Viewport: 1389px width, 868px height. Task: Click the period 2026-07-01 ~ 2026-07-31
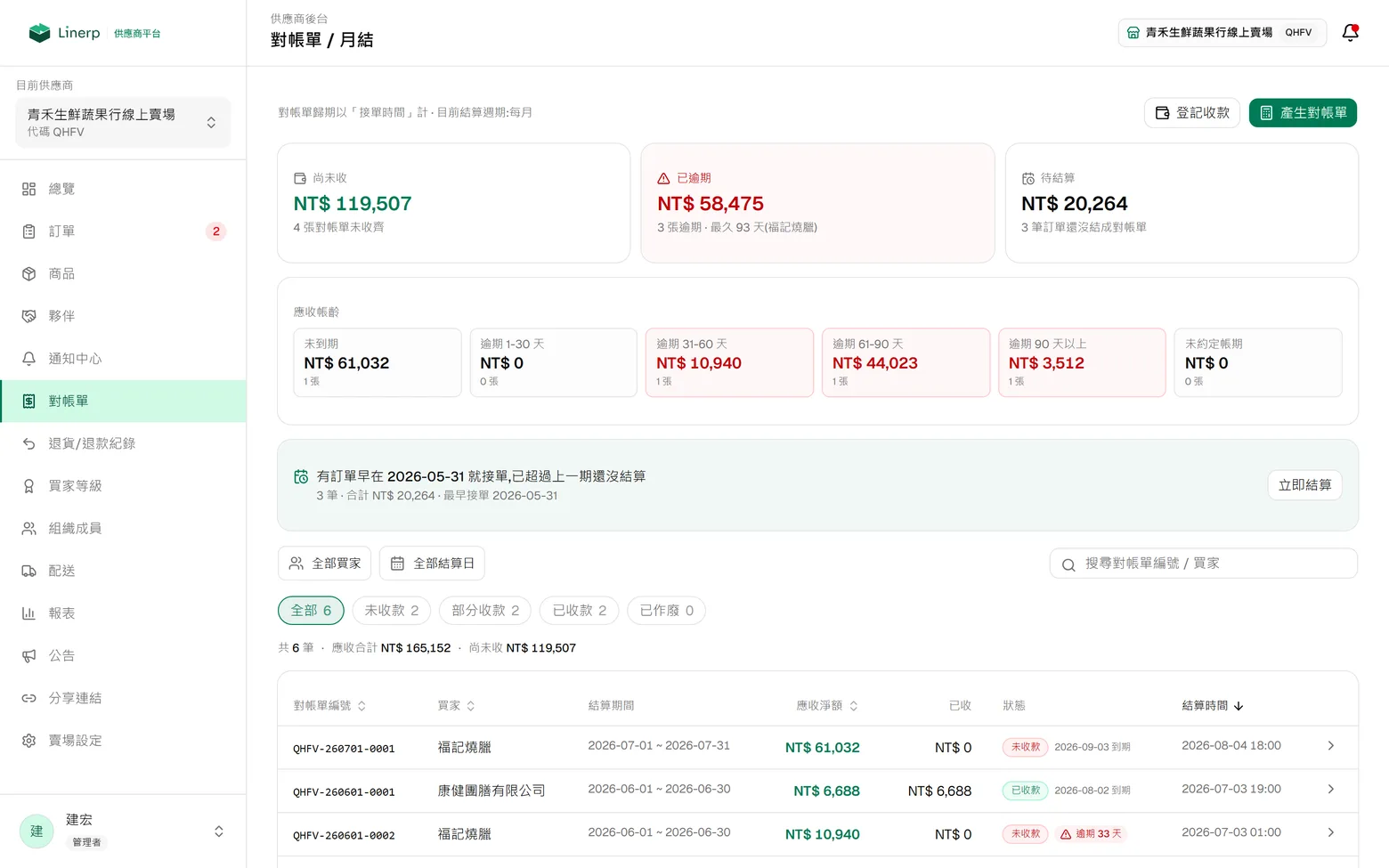click(659, 745)
